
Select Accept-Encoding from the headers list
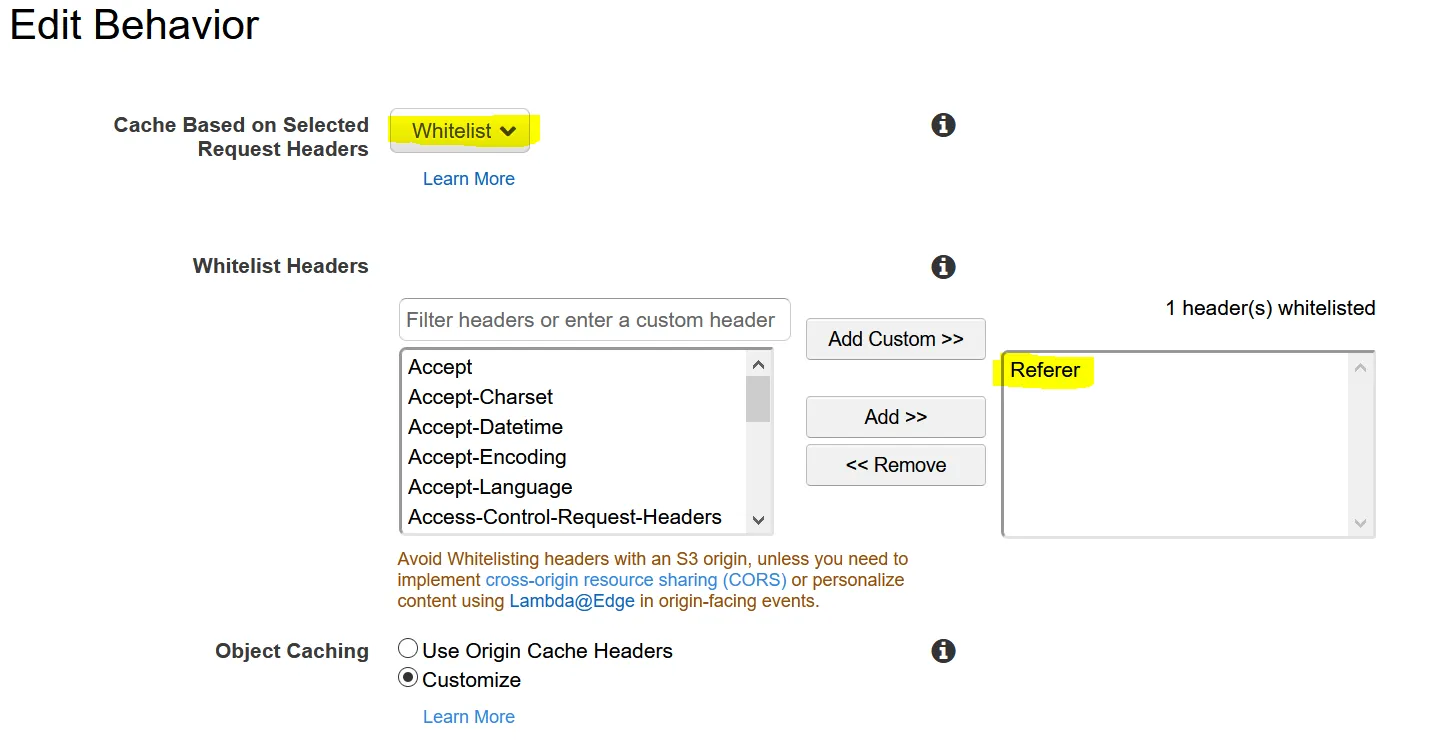(x=487, y=457)
